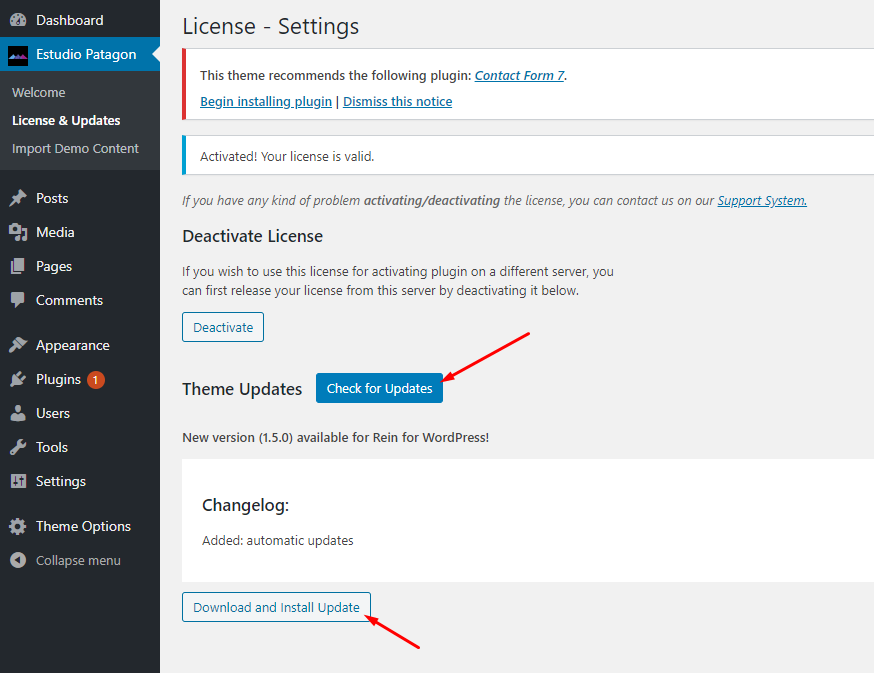This screenshot has width=874, height=673.
Task: Click Download and Install Update button
Action: click(x=276, y=607)
